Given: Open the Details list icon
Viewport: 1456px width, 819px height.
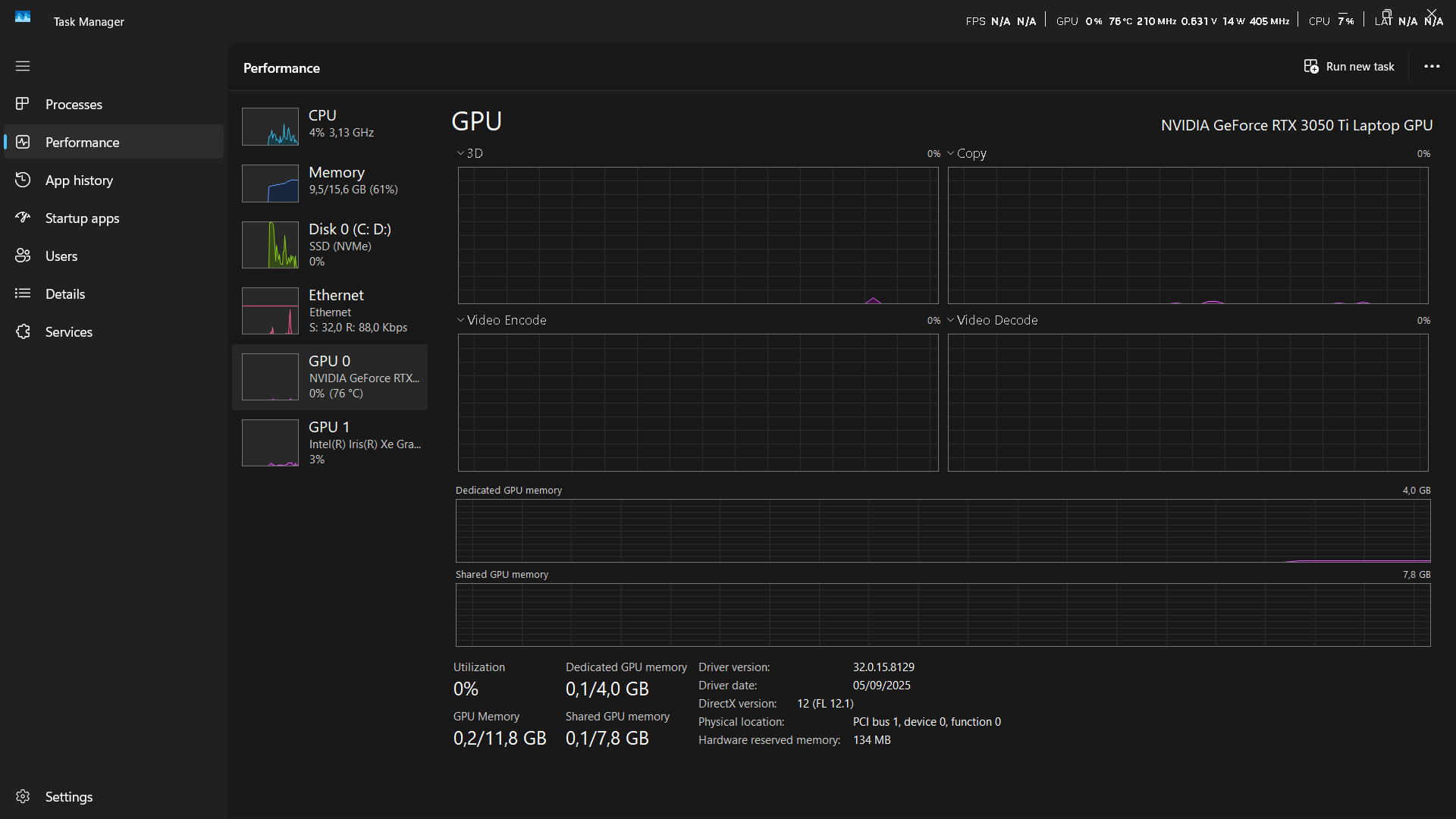Looking at the screenshot, I should 23,293.
